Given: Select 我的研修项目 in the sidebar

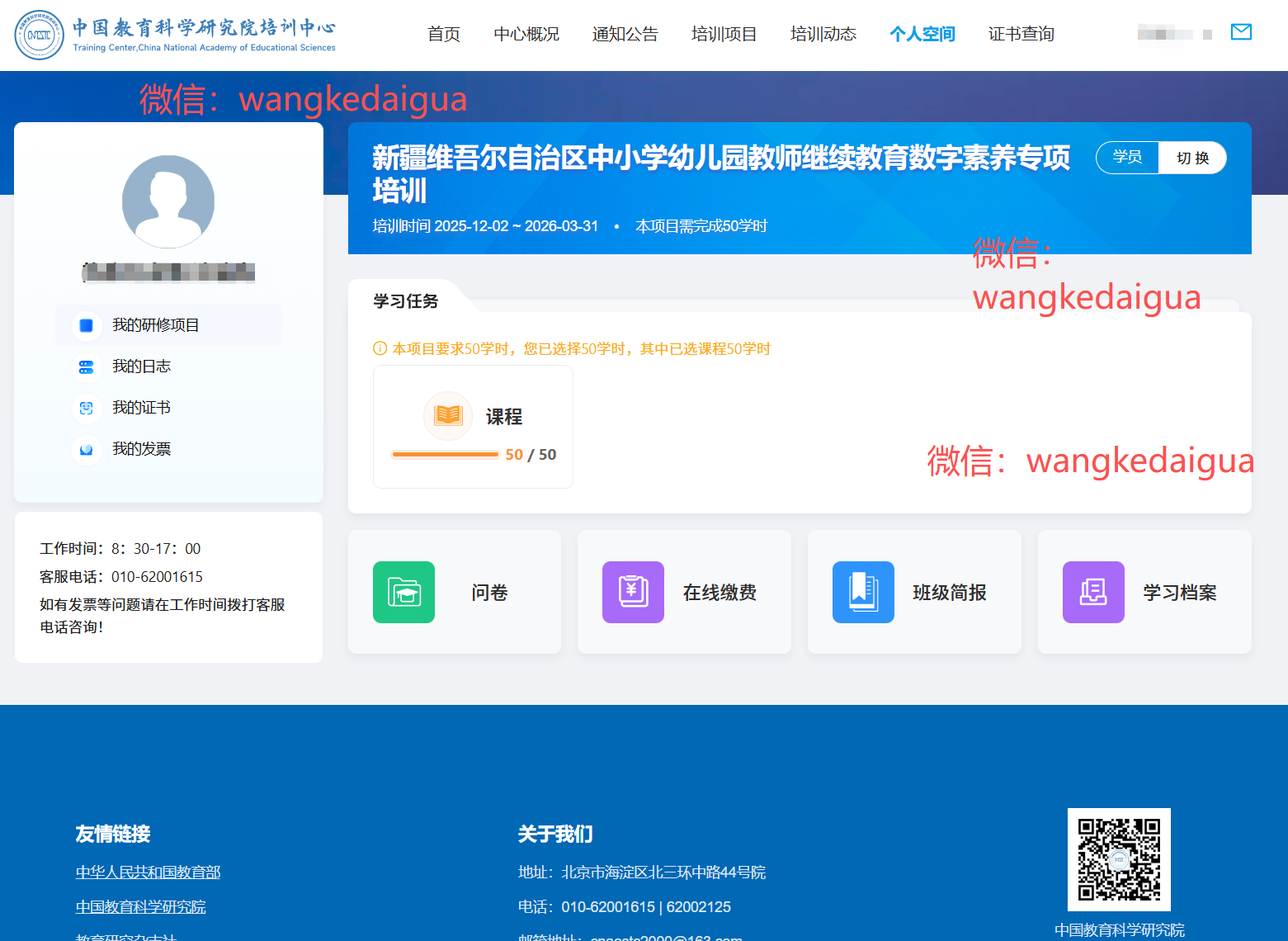Looking at the screenshot, I should (x=156, y=325).
